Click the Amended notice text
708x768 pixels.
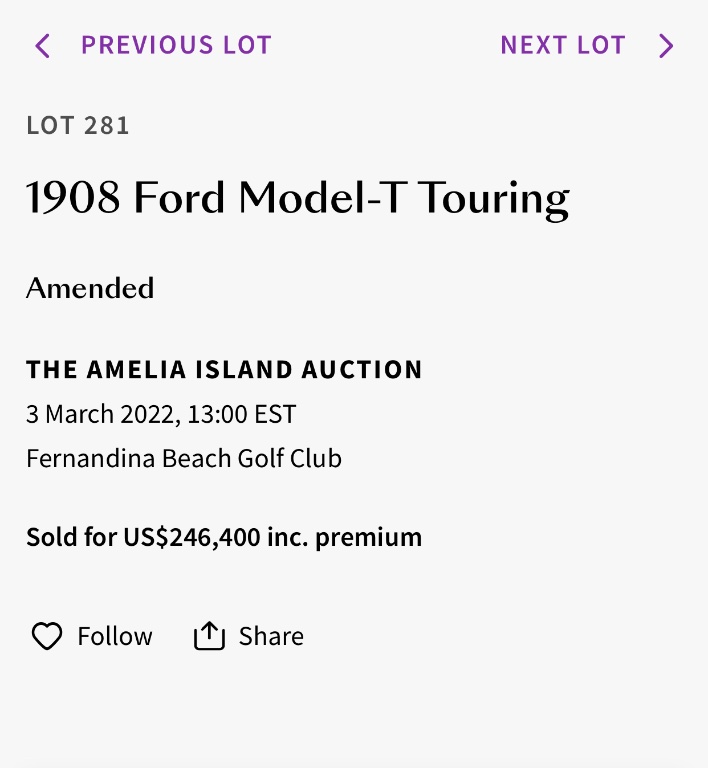coord(90,288)
